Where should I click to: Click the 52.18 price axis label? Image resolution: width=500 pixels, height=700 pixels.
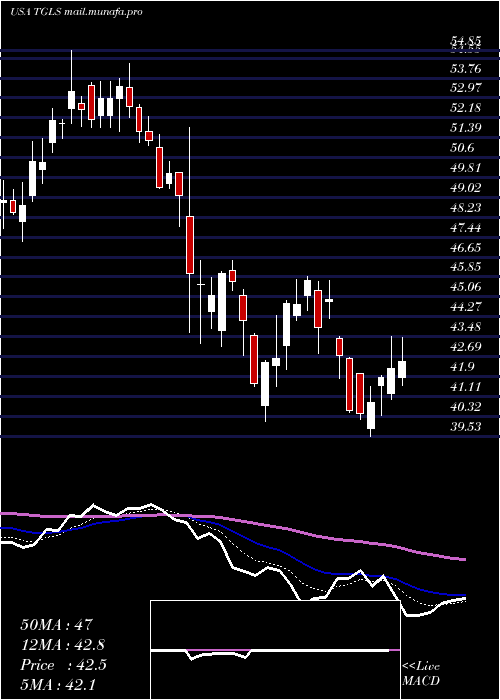point(466,108)
